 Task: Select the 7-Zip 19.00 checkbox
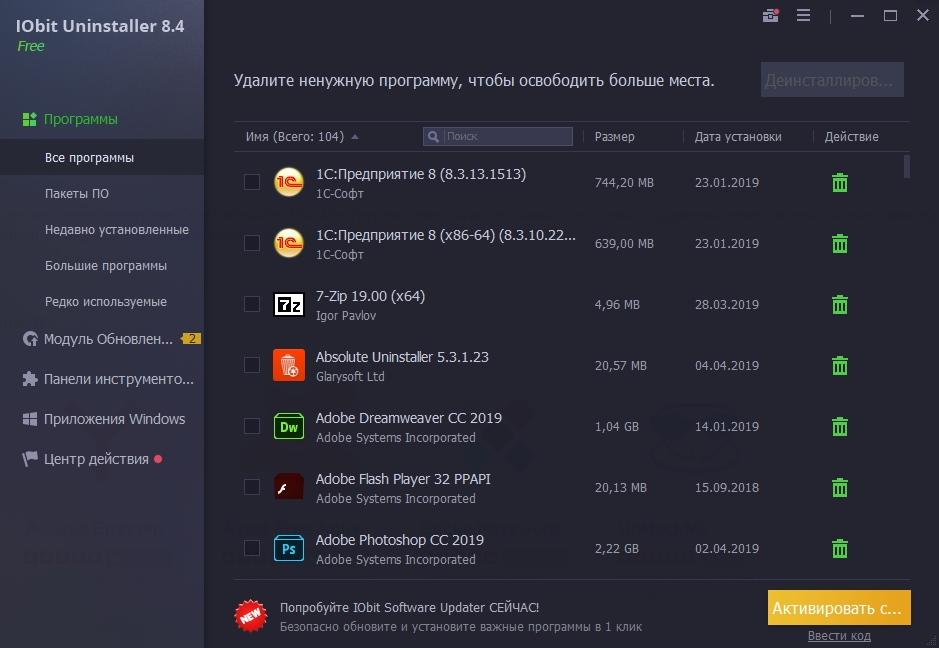tap(252, 304)
